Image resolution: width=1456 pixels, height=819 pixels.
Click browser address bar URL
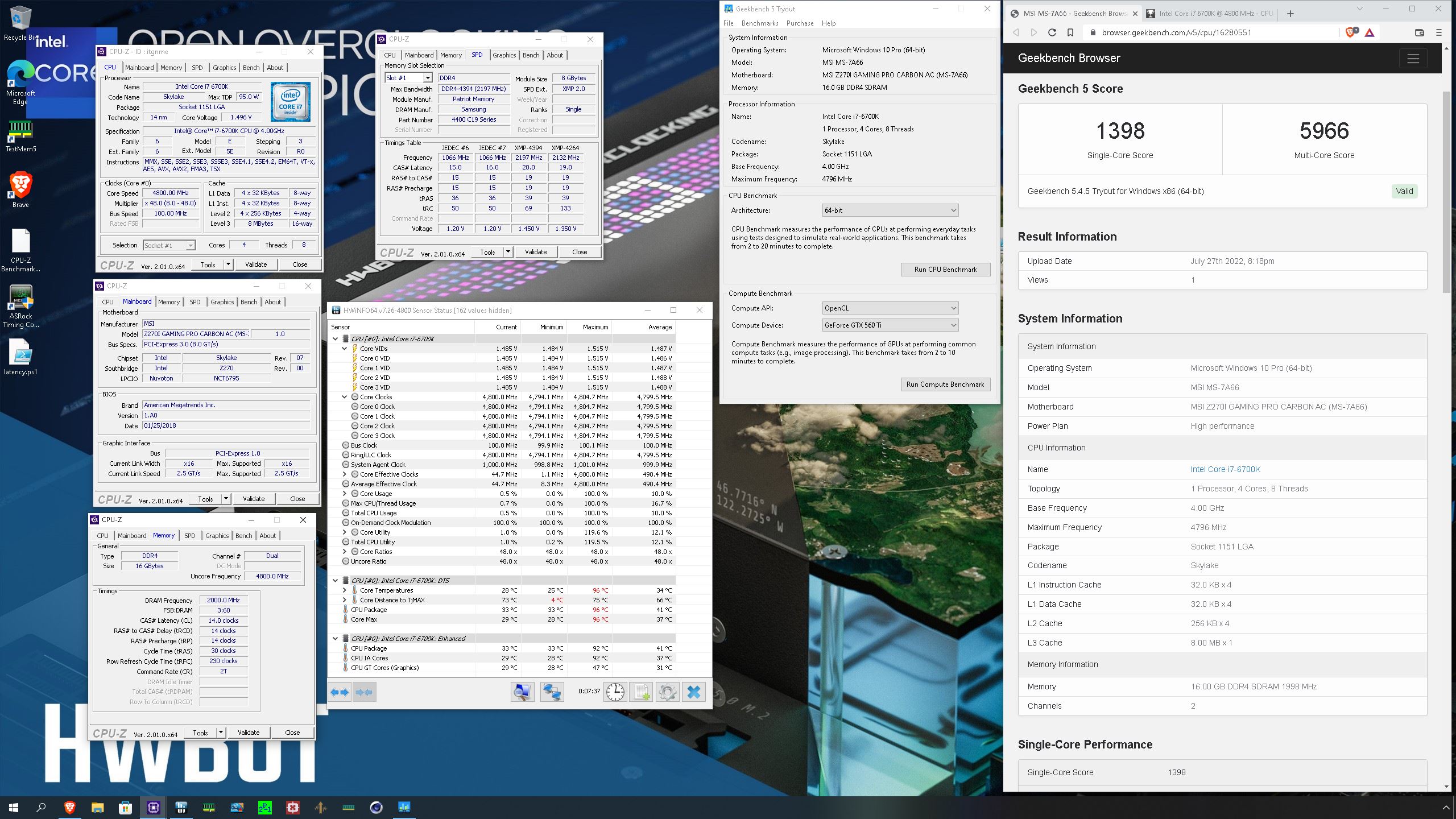click(1176, 32)
